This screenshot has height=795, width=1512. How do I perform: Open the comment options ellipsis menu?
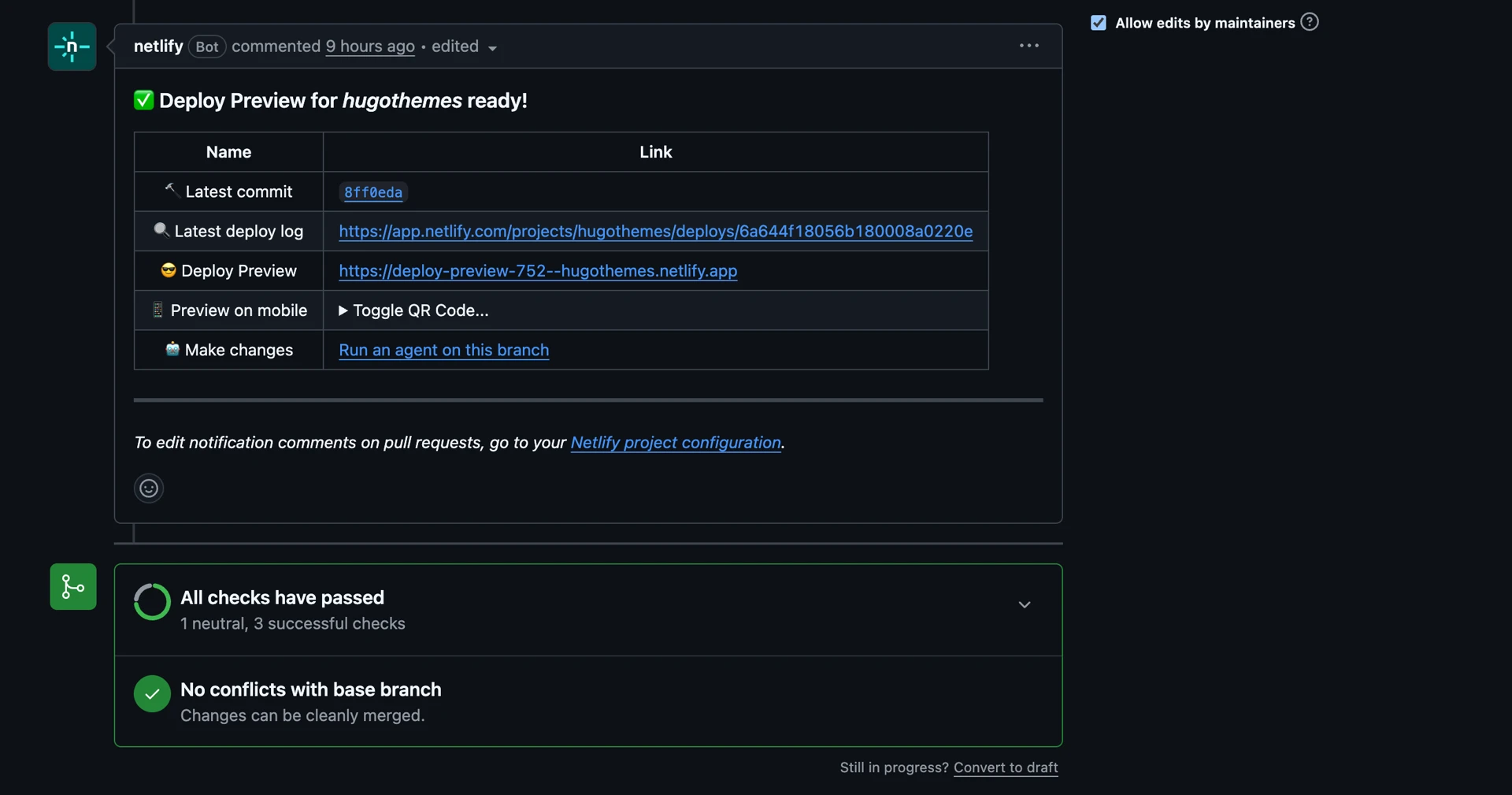click(x=1028, y=46)
